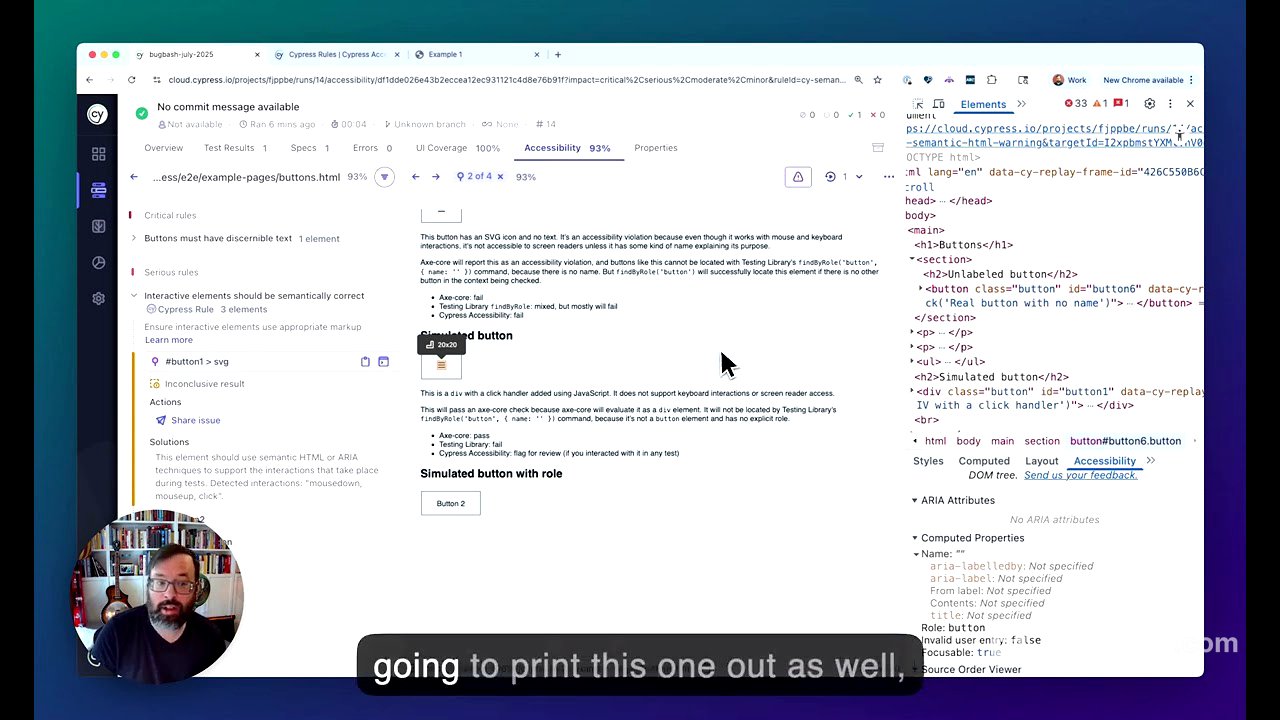The image size is (1280, 720).
Task: Select the section breadcrumb in DevTools
Action: pyautogui.click(x=1042, y=441)
